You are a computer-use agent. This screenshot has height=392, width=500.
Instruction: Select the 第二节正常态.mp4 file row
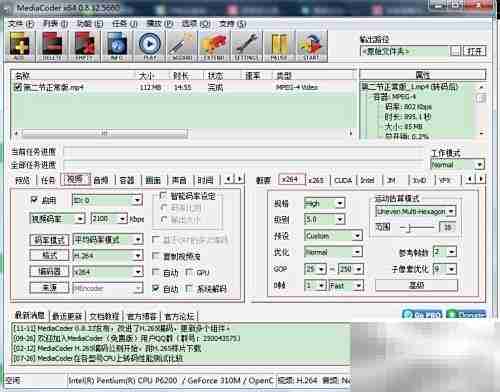click(x=183, y=87)
